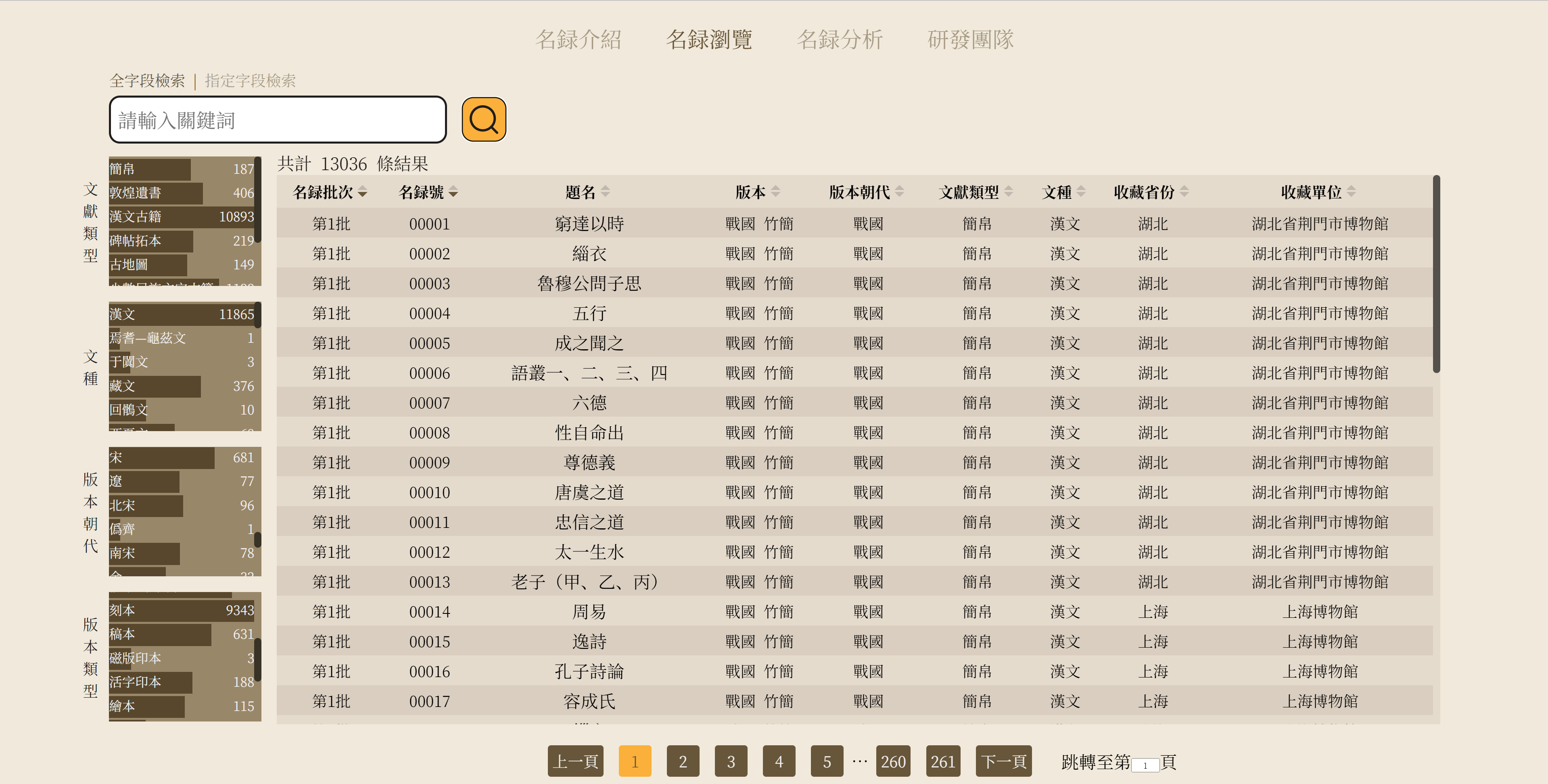The height and width of the screenshot is (784, 1548).
Task: Open the 研發團隊 tab
Action: pyautogui.click(x=970, y=40)
